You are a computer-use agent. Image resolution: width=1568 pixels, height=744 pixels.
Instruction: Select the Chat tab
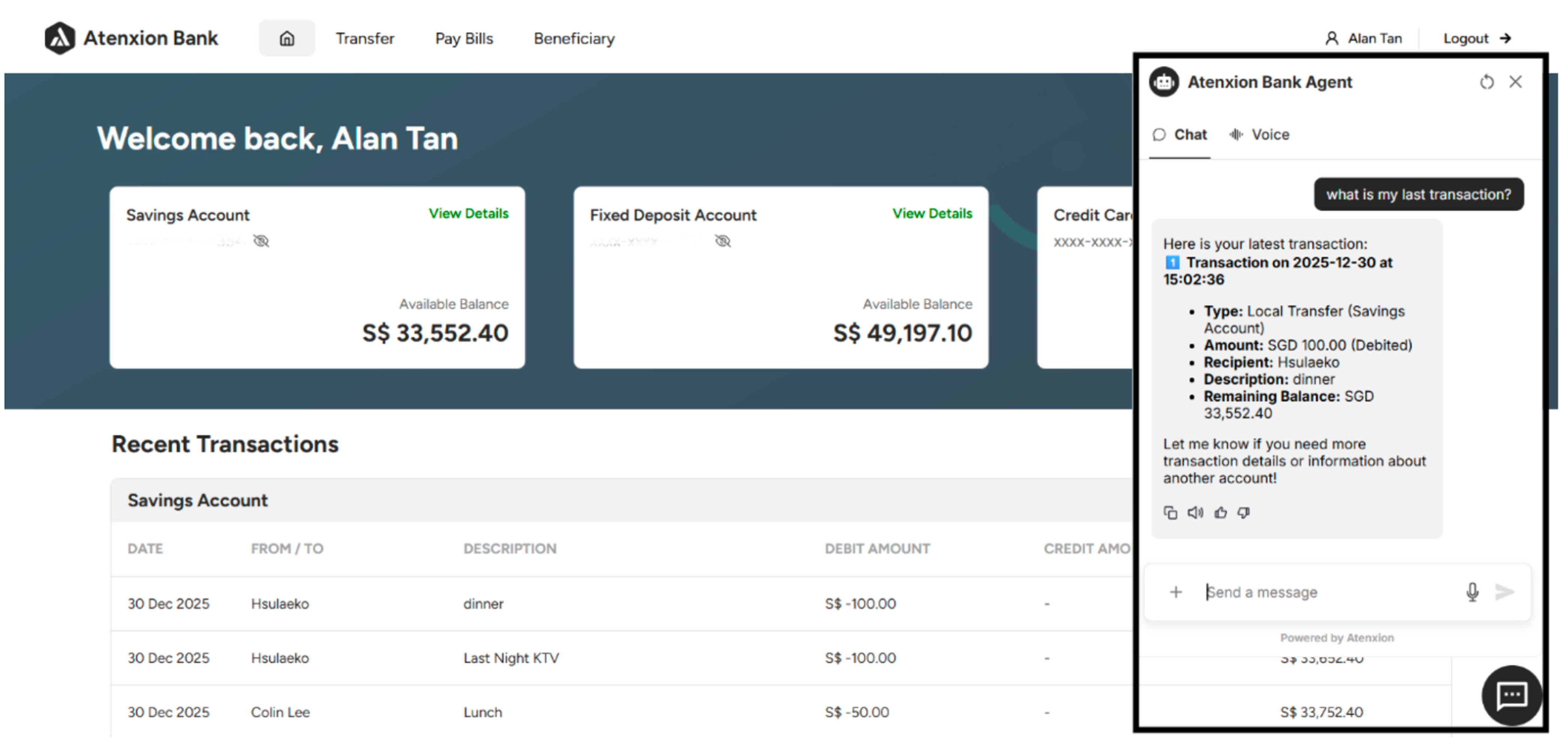(1180, 135)
